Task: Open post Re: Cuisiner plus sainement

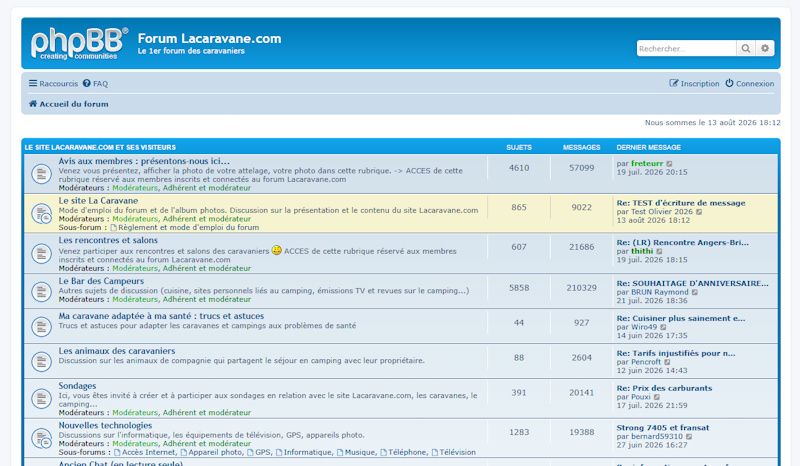Action: pyautogui.click(x=681, y=318)
